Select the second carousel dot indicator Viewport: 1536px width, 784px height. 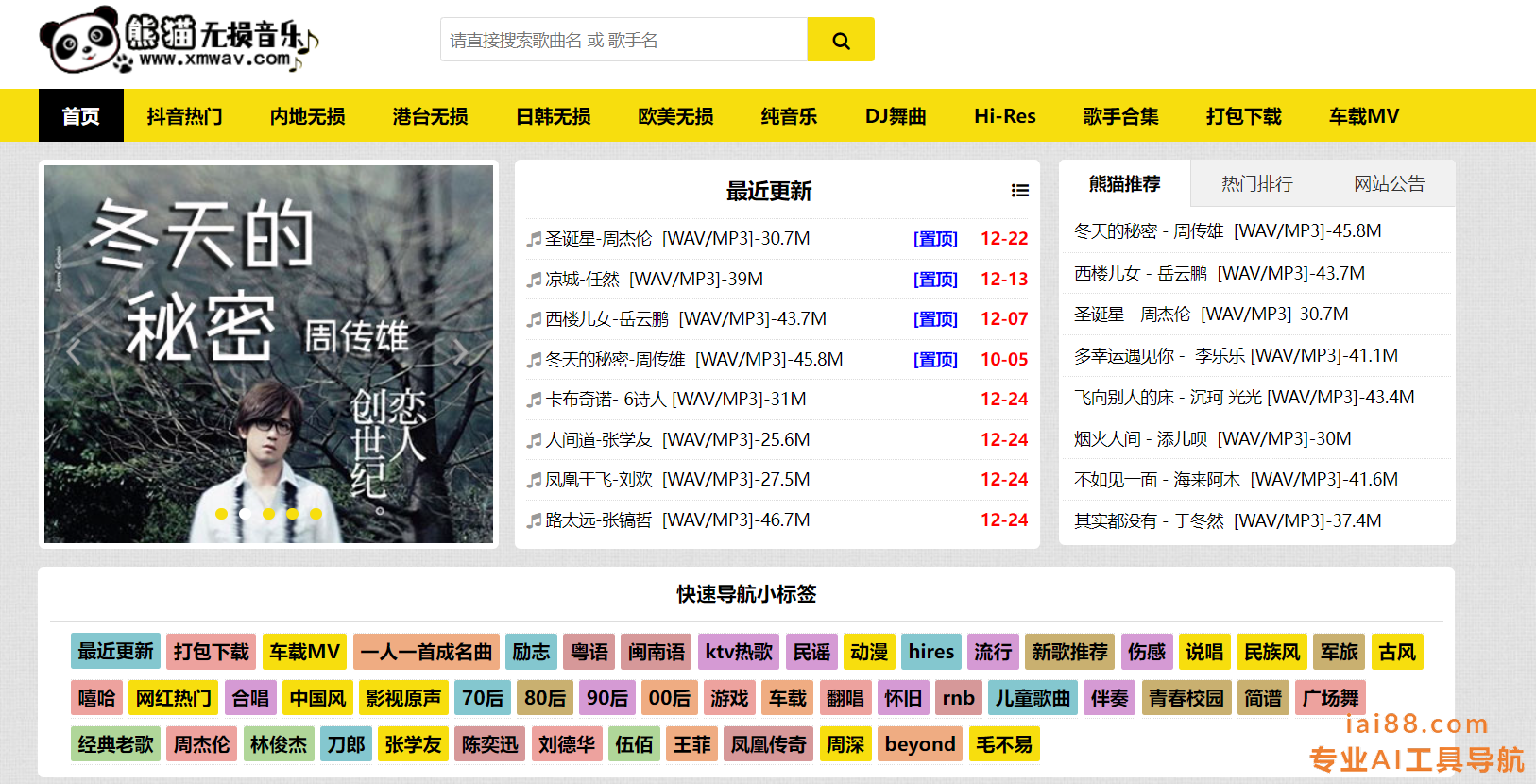[x=245, y=514]
